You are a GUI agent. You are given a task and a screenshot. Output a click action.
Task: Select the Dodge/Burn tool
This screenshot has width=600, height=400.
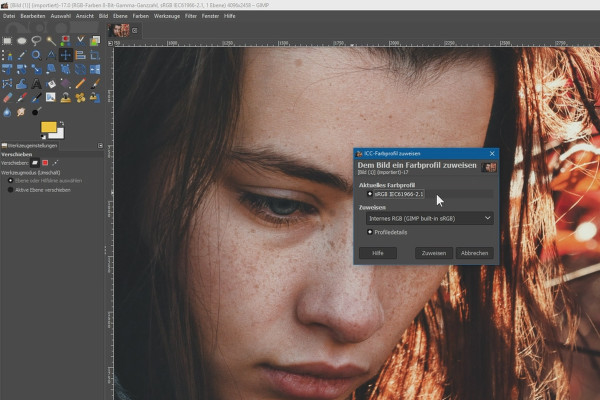pyautogui.click(x=36, y=112)
